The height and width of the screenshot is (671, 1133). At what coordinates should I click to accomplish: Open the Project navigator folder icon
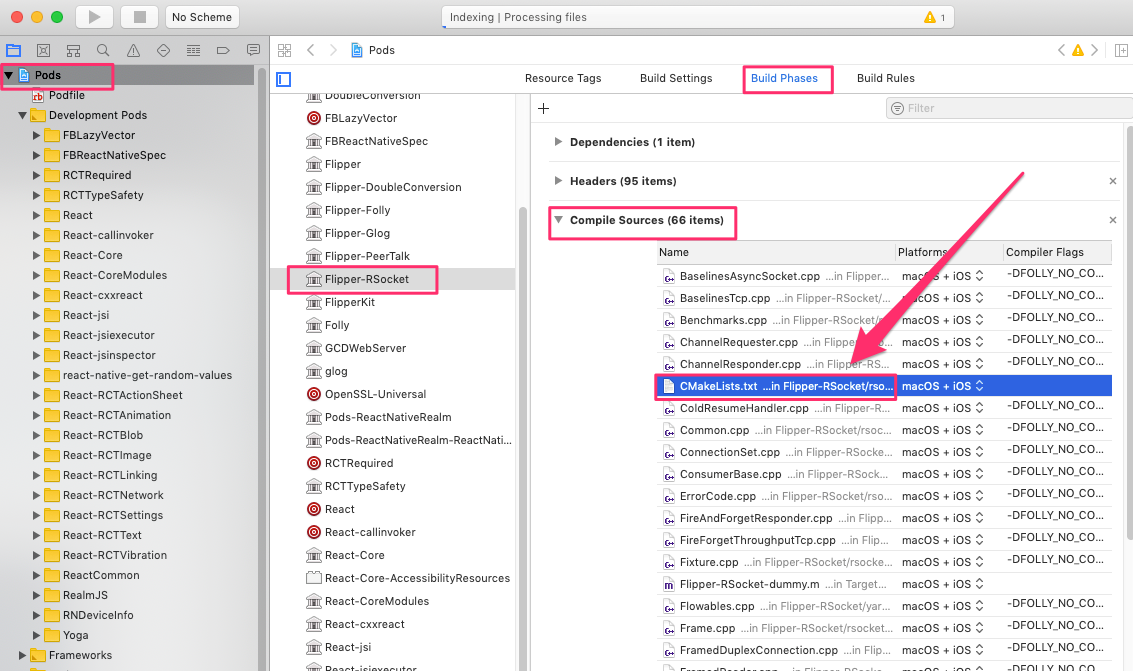click(x=14, y=51)
